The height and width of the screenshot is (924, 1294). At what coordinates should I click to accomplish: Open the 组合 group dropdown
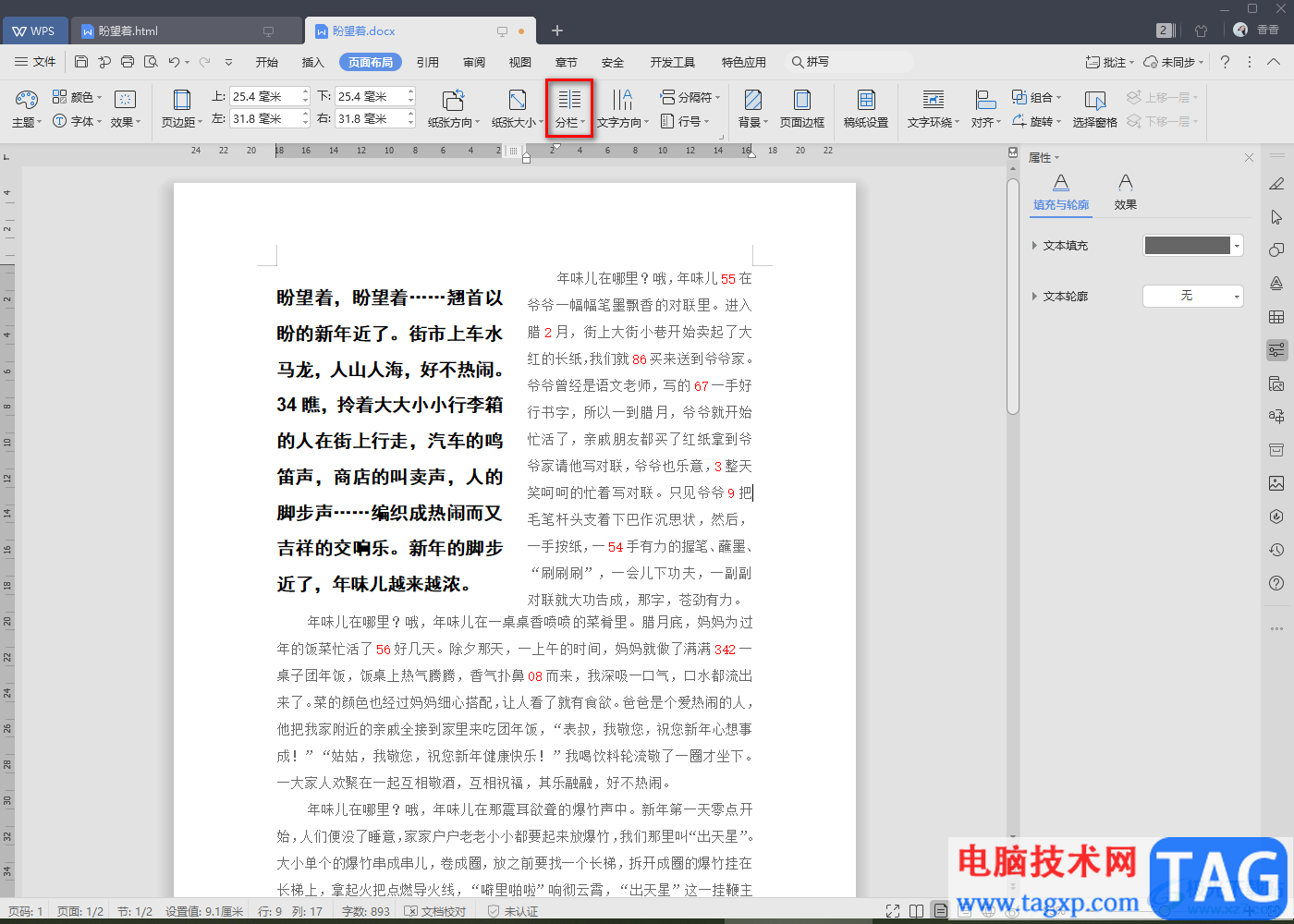1037,97
